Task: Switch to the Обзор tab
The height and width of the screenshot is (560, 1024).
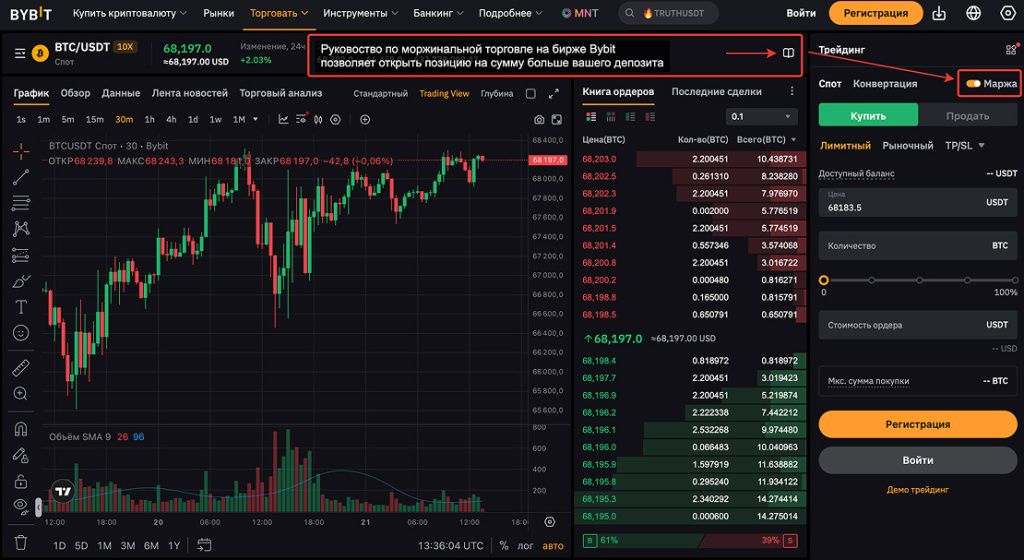Action: coord(75,93)
